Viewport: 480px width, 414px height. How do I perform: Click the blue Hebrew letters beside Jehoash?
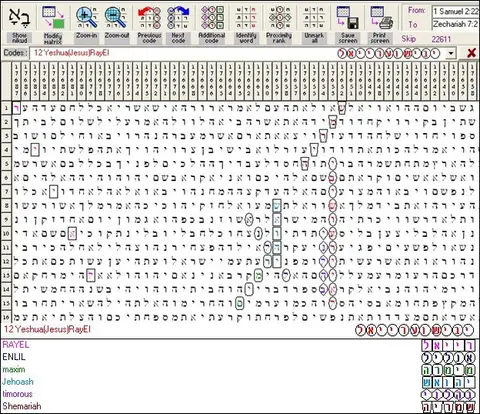click(x=448, y=383)
